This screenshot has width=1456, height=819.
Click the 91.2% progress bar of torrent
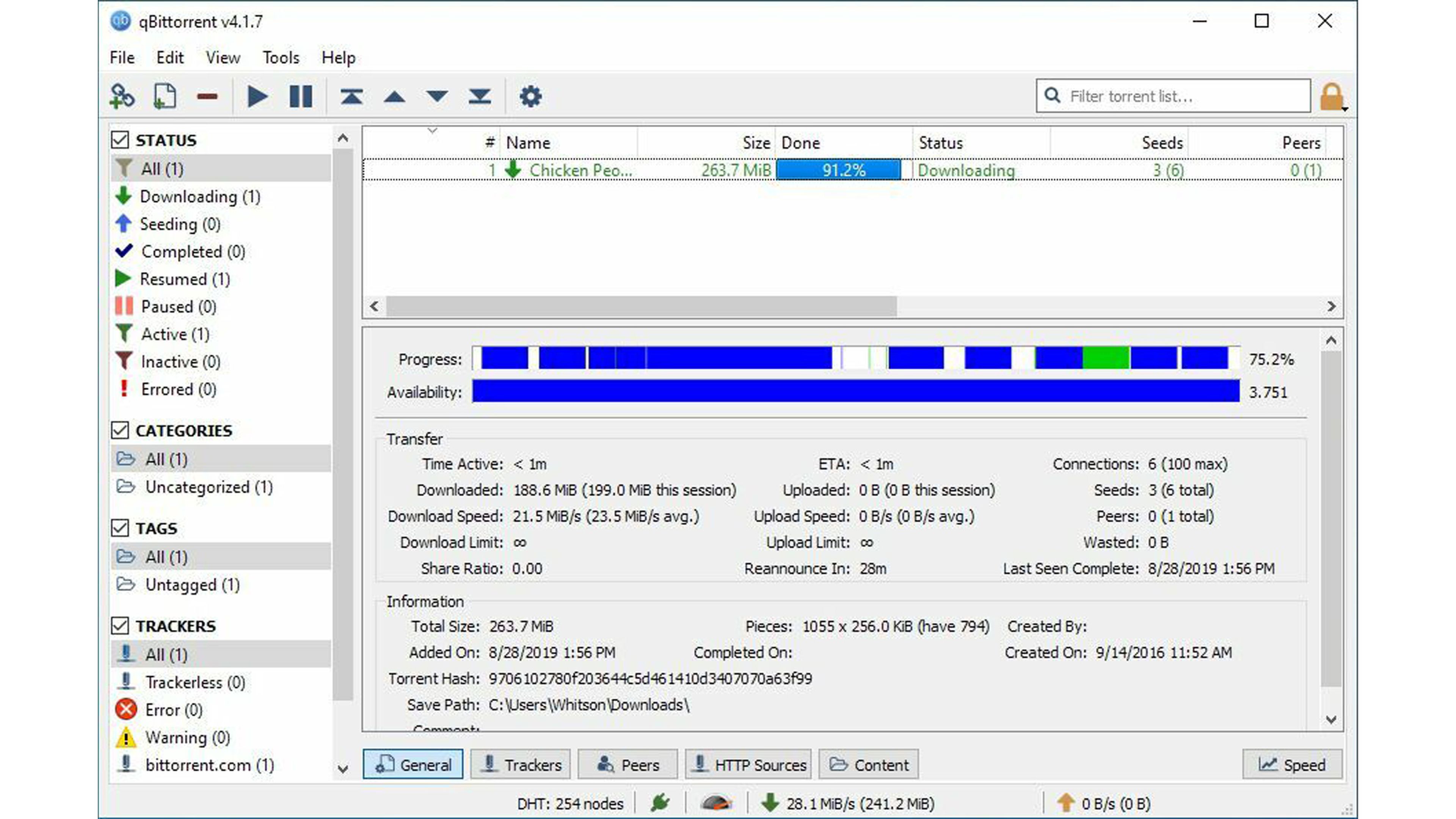pos(844,170)
